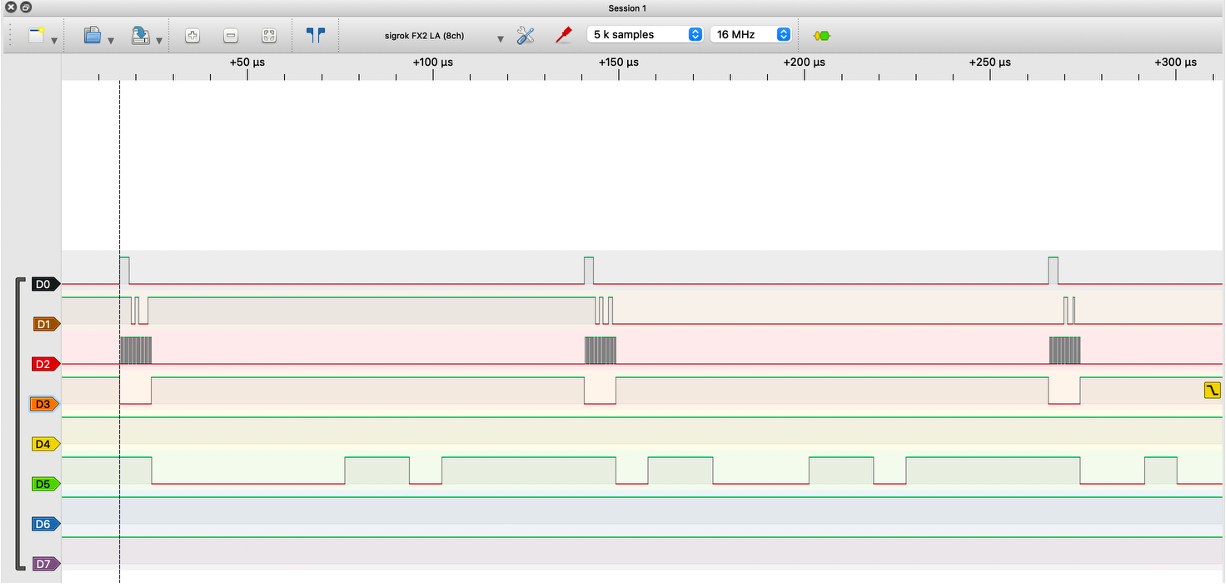This screenshot has height=584, width=1226.
Task: Click the Open file folder icon
Action: coord(92,35)
